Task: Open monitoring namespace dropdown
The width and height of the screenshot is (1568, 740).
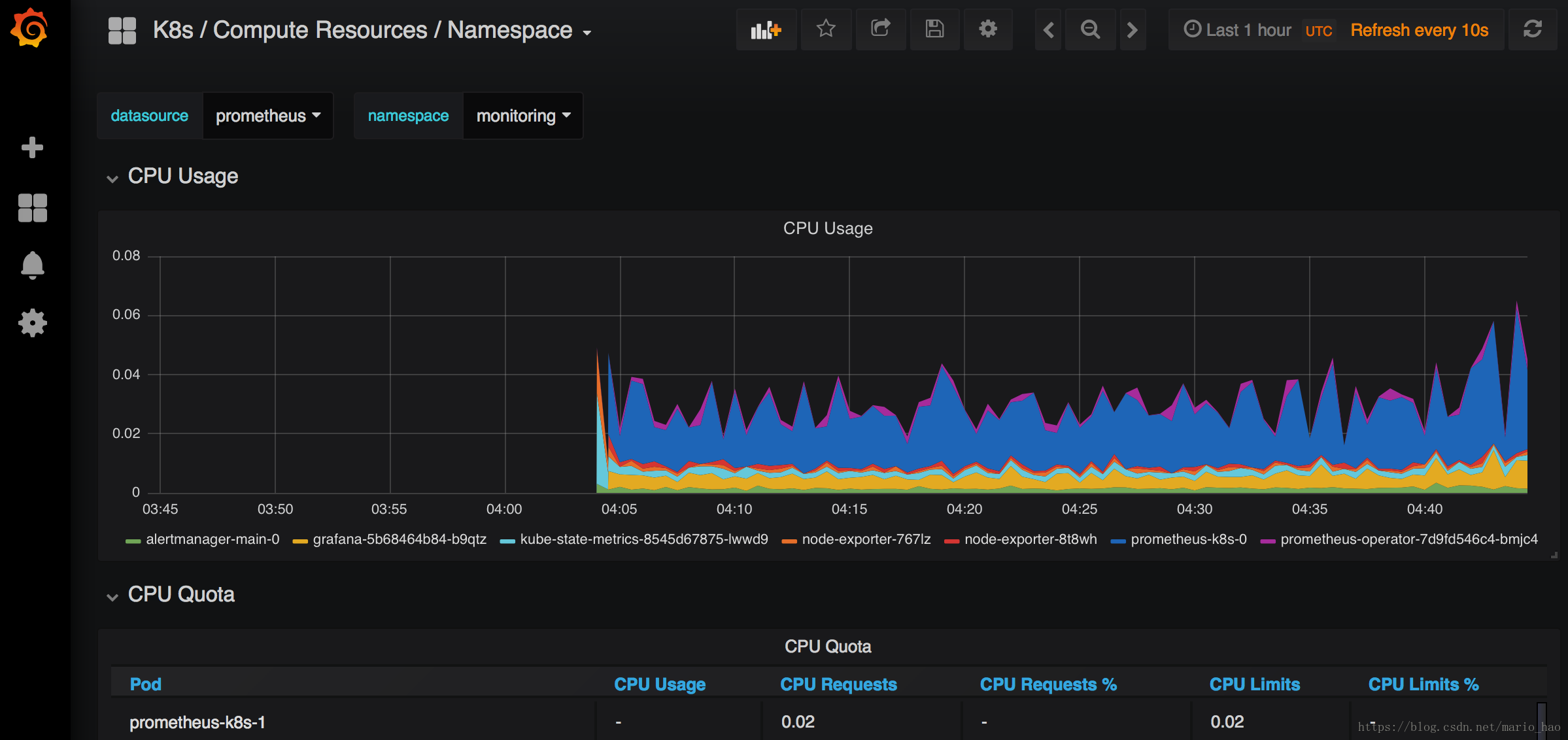Action: (x=523, y=116)
